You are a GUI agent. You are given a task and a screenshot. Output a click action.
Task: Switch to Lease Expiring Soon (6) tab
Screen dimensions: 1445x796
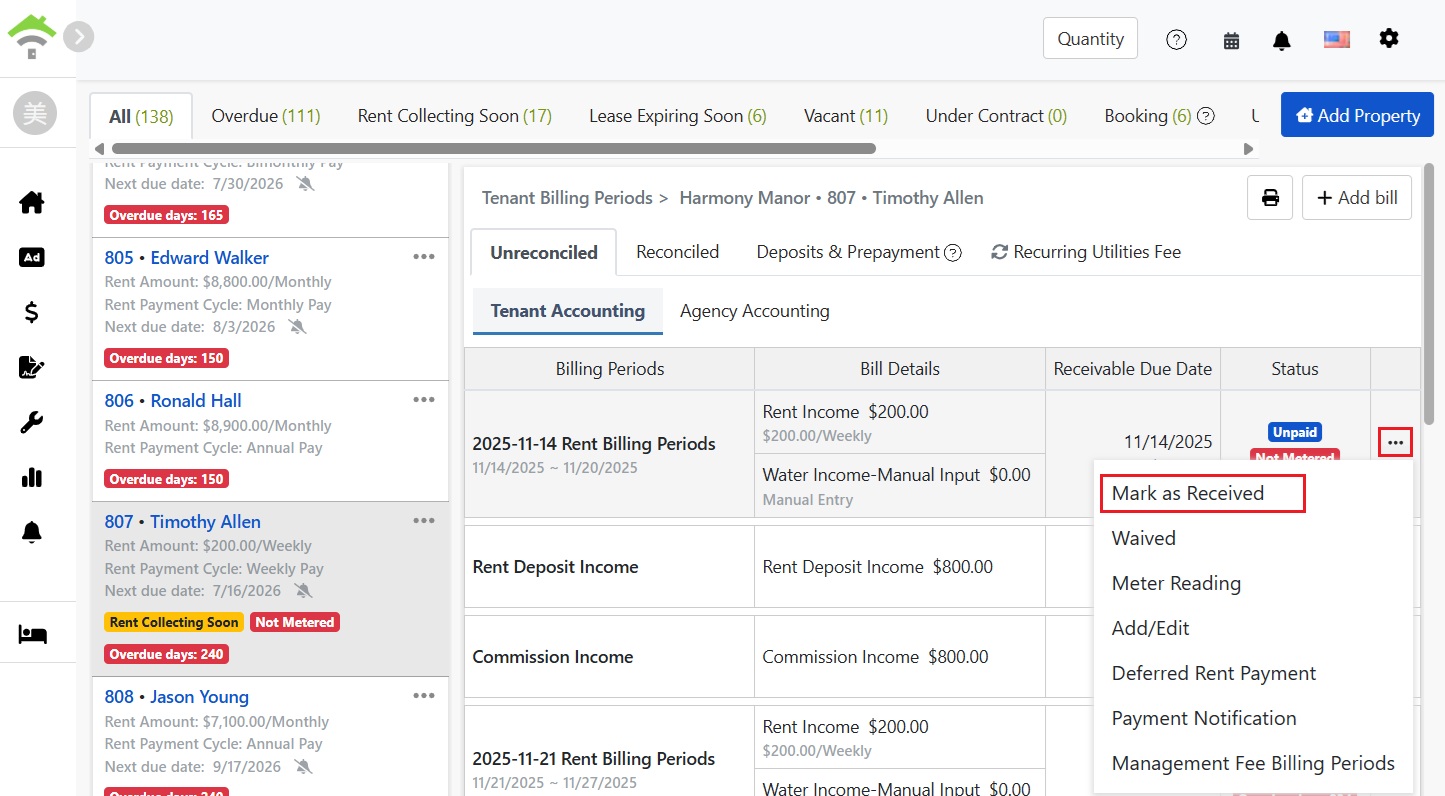click(x=678, y=116)
